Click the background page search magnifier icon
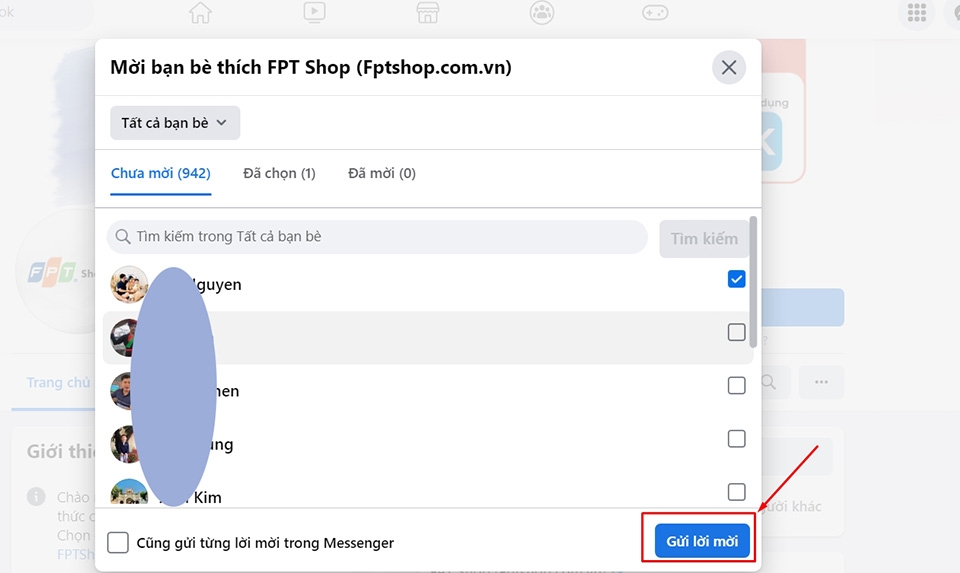960x573 pixels. [x=769, y=383]
